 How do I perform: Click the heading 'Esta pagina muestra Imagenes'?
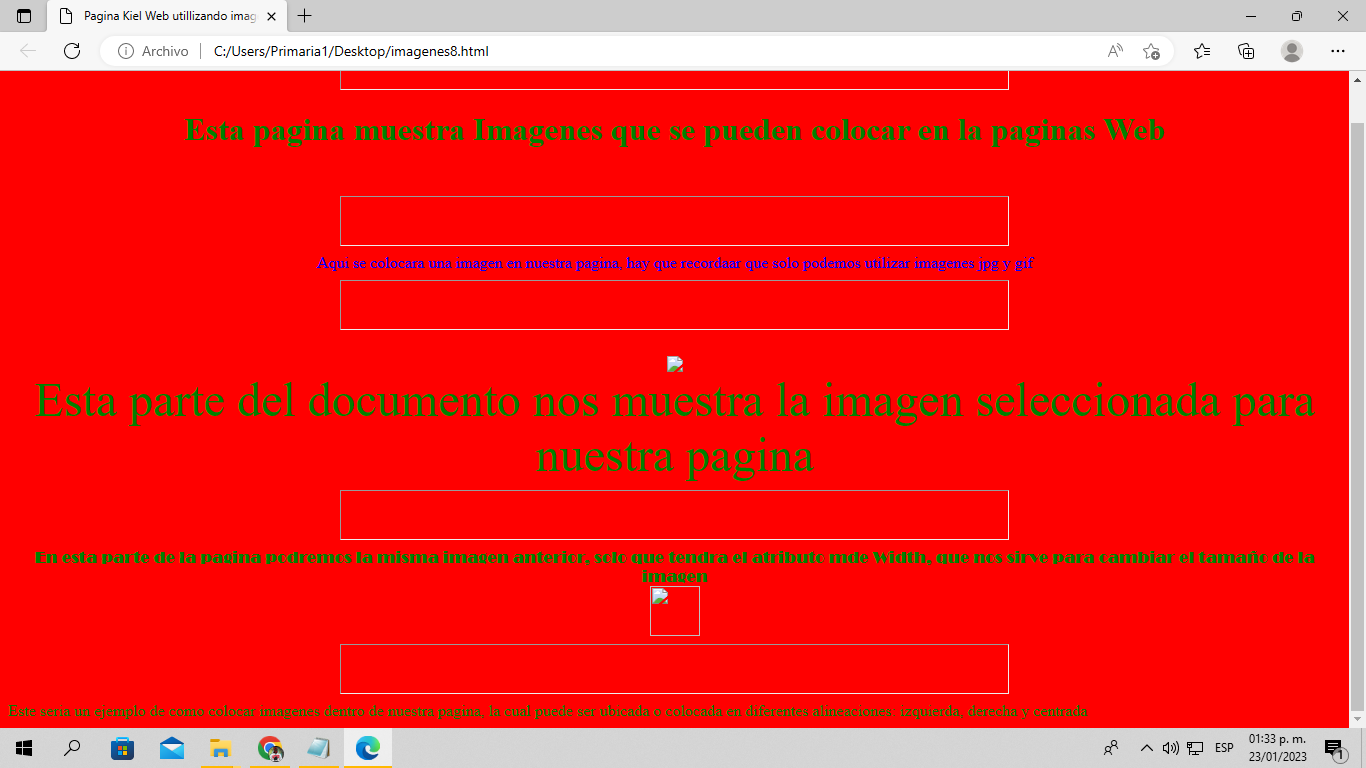675,131
